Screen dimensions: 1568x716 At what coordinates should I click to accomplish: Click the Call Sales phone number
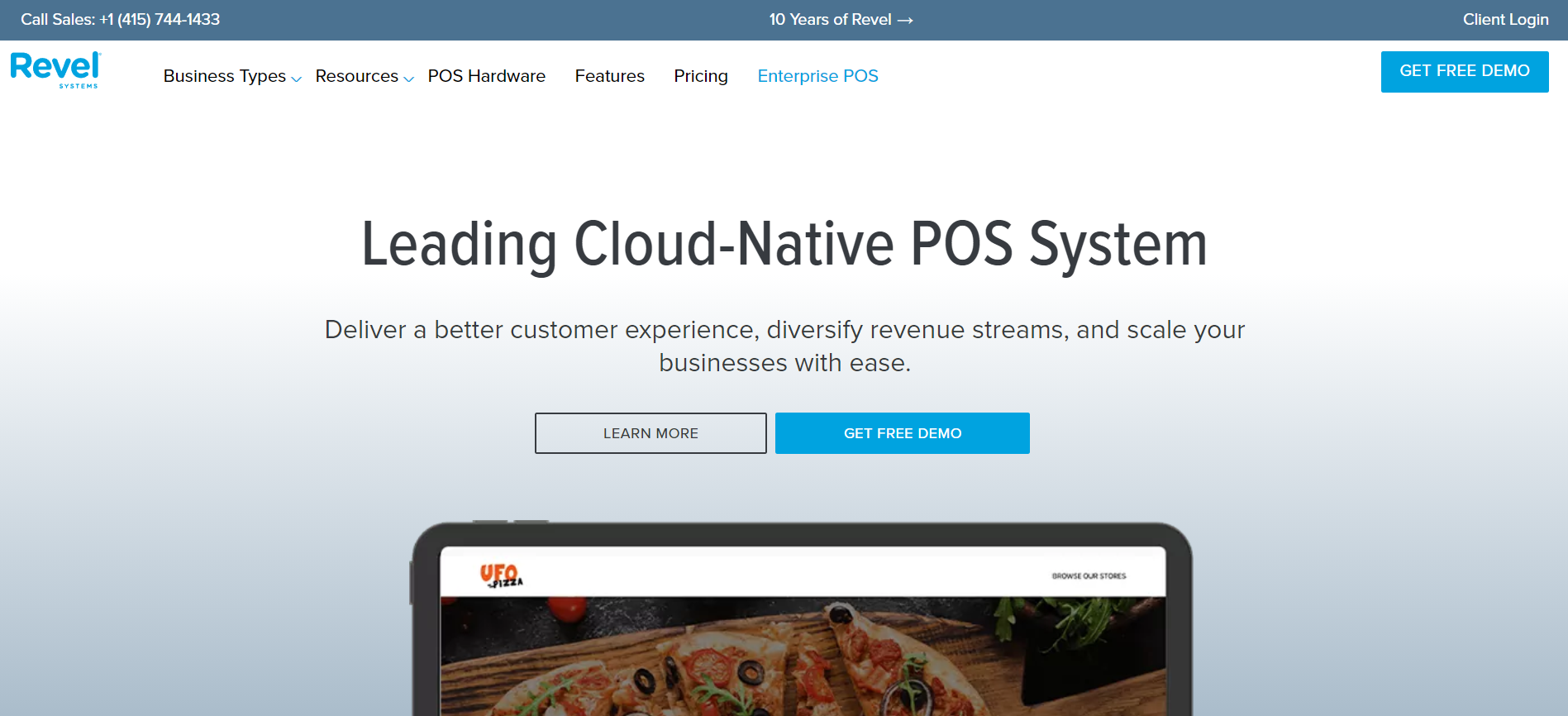click(160, 19)
